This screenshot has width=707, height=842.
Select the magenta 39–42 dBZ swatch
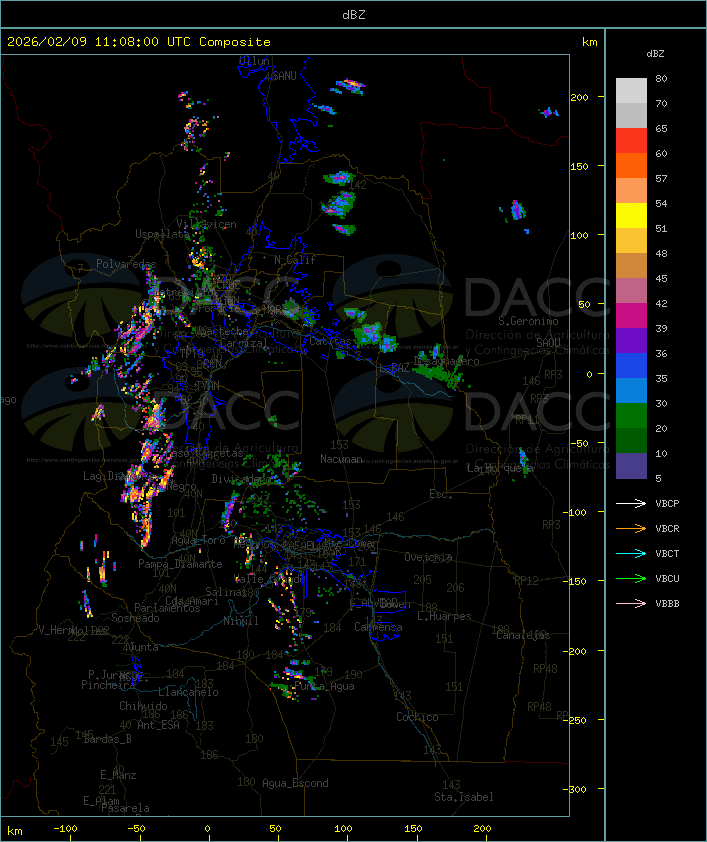coord(631,316)
